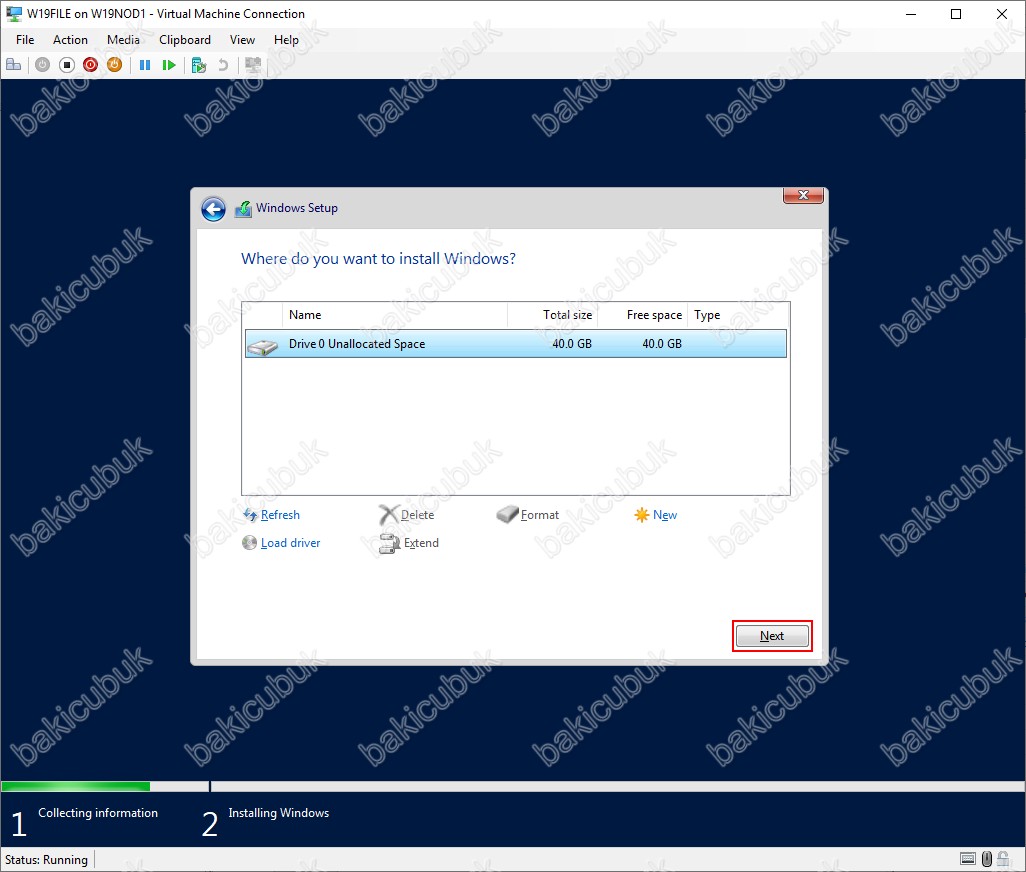
Task: Click the Enhanced Session monitors icon
Action: coord(253,65)
